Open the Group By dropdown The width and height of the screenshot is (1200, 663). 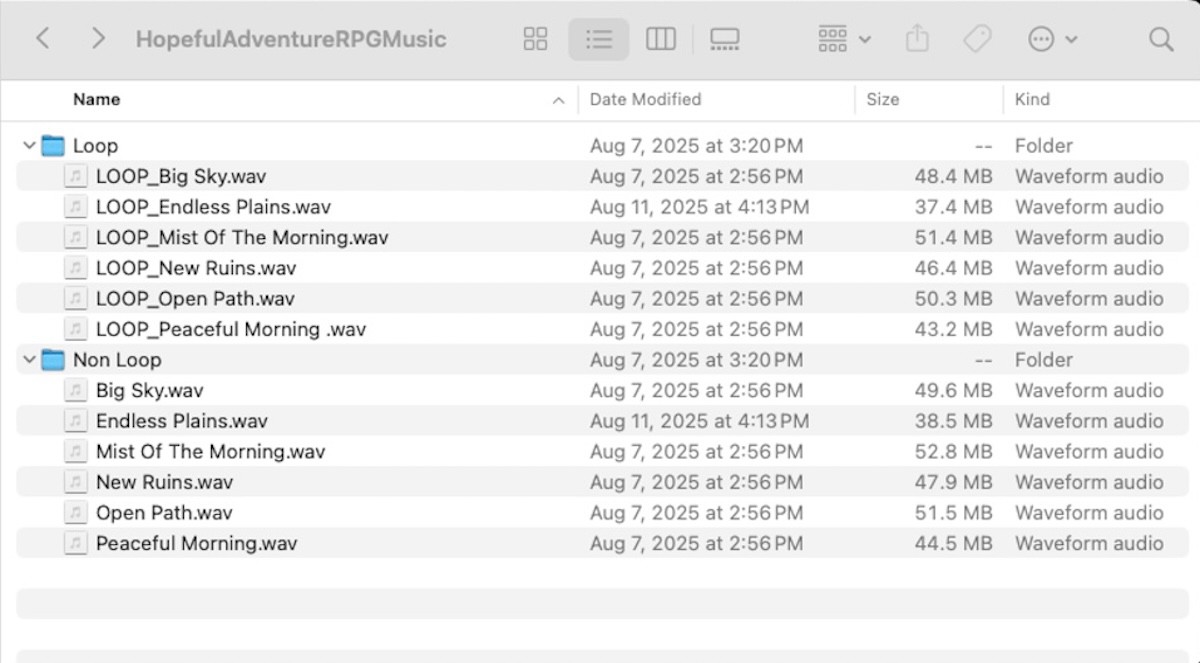point(844,39)
